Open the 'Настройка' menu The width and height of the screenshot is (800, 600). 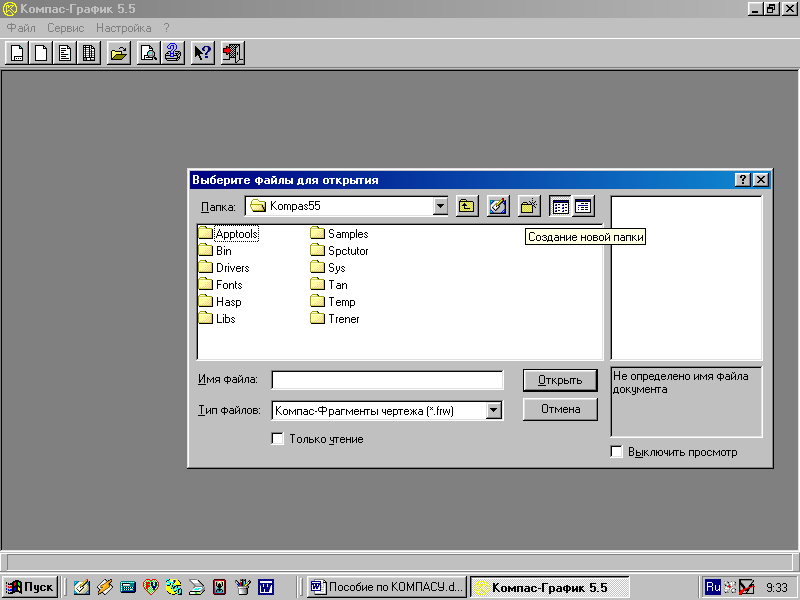click(123, 28)
